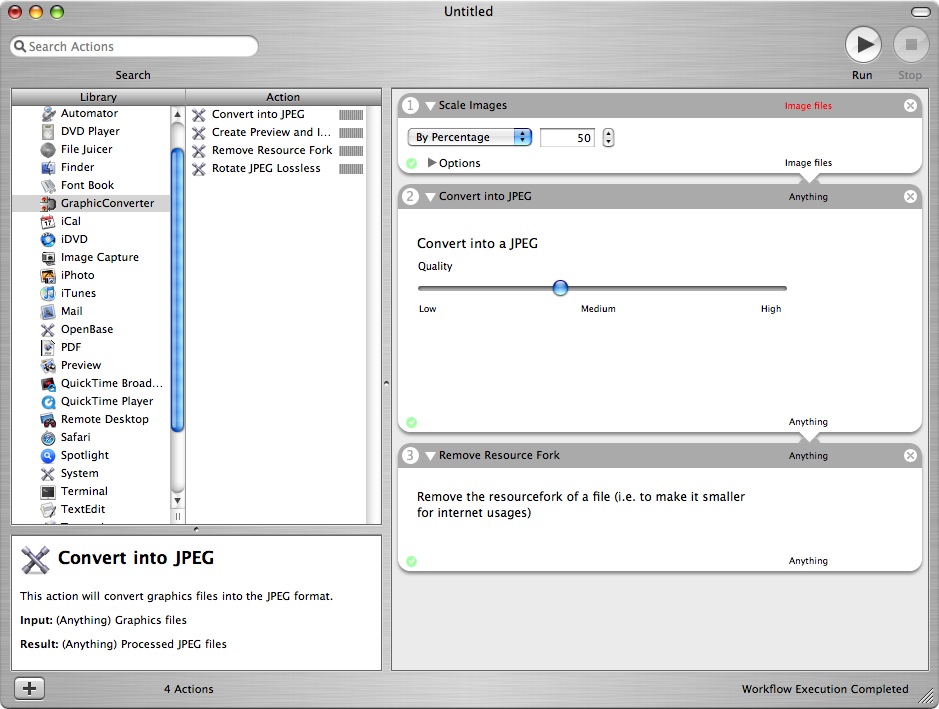Click the toolbar toggle pill button
Image resolution: width=939 pixels, height=709 pixels.
tap(920, 12)
